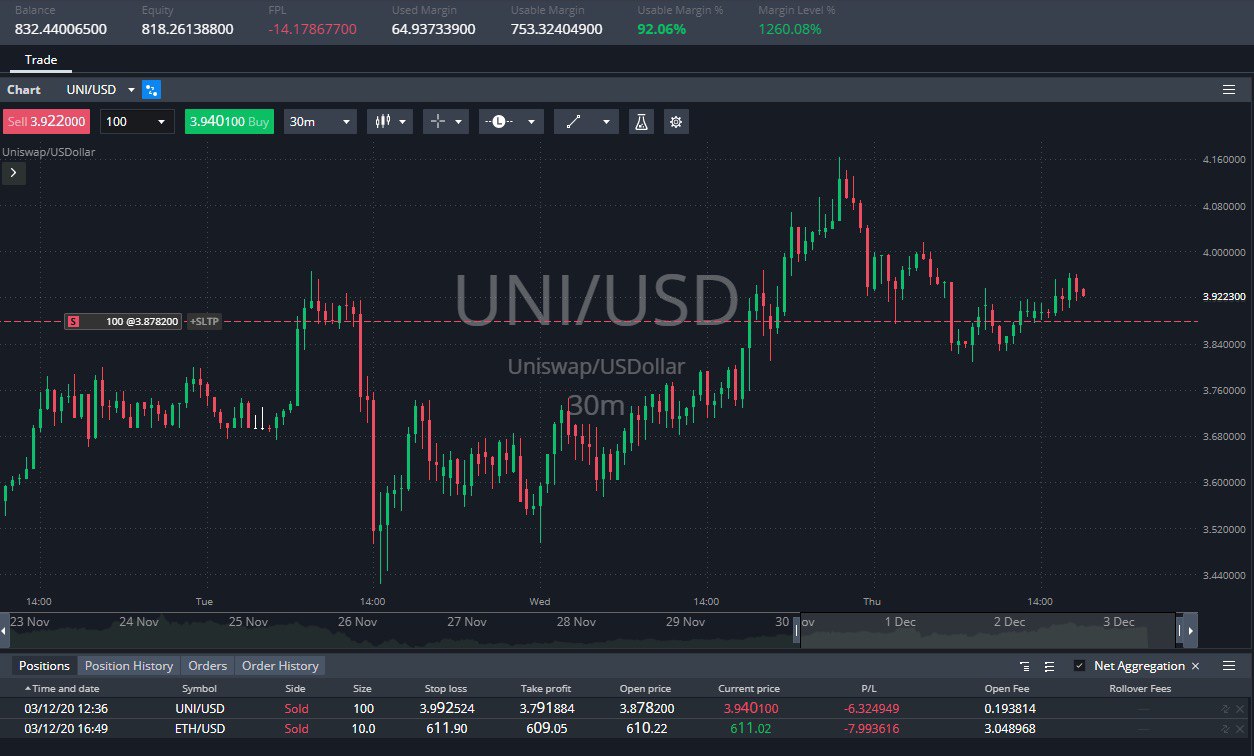Click the Rollover Fees column header
Viewport: 1254px width, 756px height.
pos(1140,689)
